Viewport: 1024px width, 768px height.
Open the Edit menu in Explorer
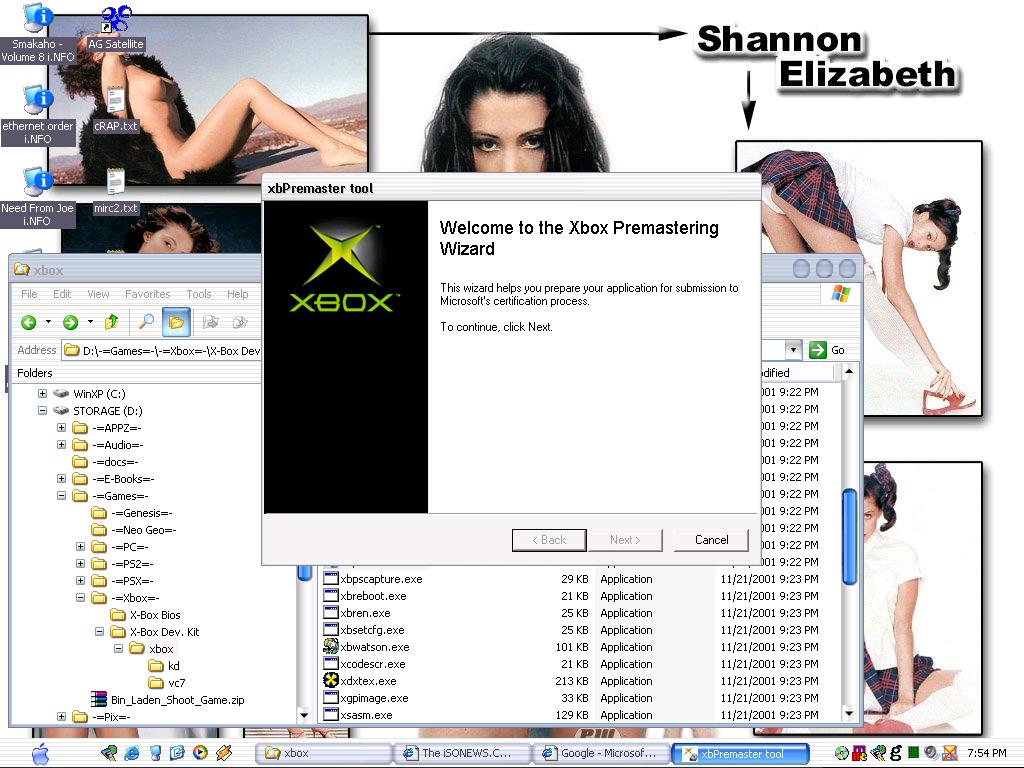tap(62, 294)
